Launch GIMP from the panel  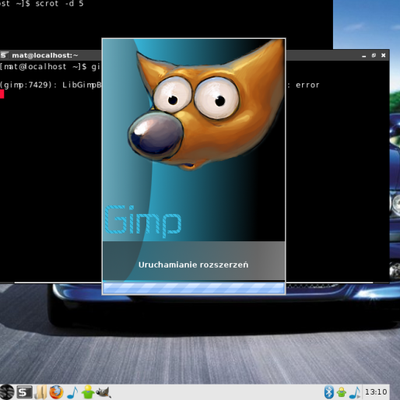tap(103, 392)
